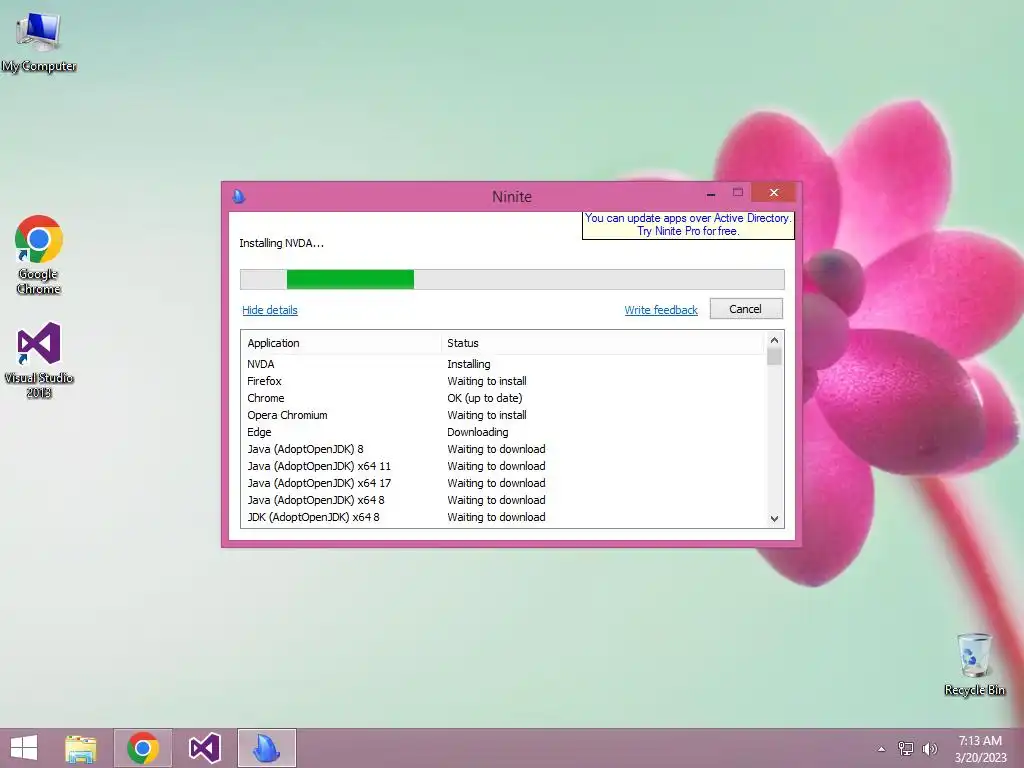Select the Google Chrome desktop shortcut
The width and height of the screenshot is (1024, 768).
(39, 255)
